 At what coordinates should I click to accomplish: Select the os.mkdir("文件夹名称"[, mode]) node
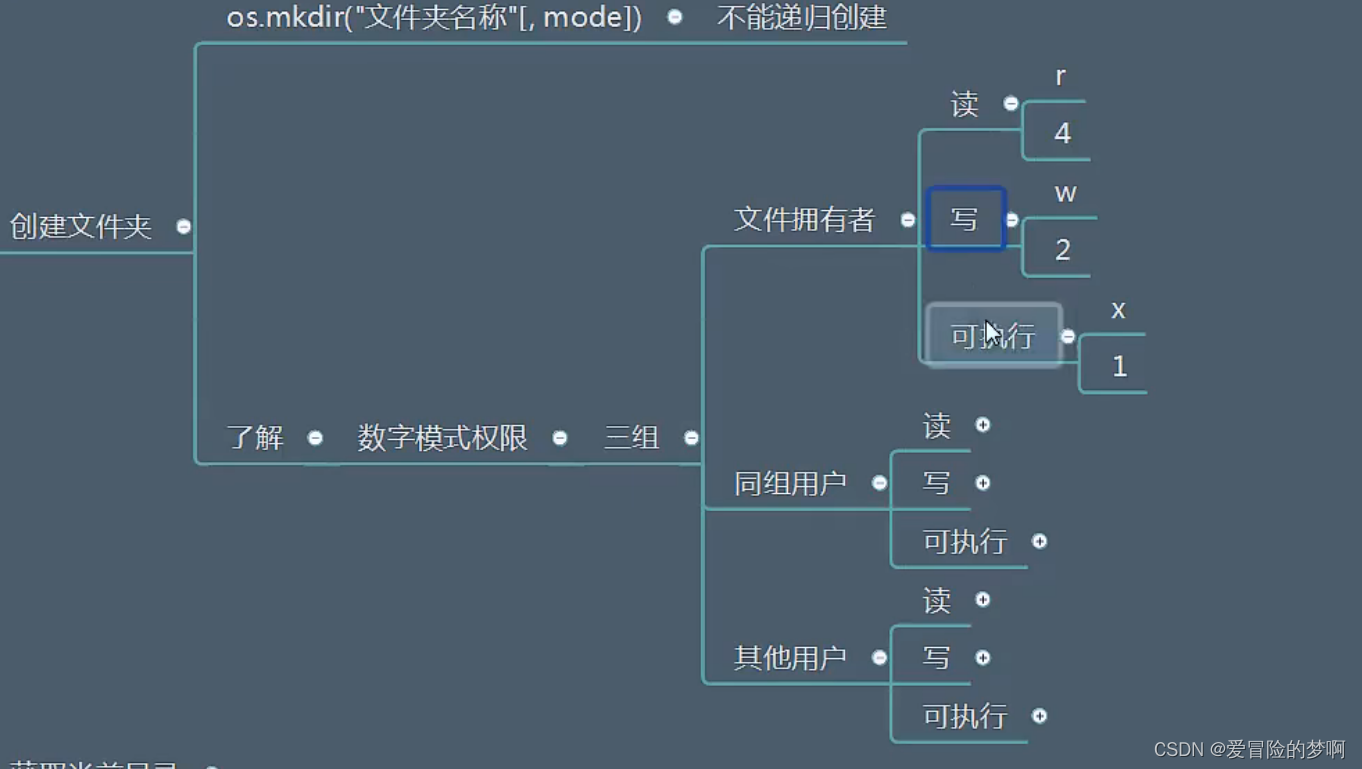(x=434, y=18)
